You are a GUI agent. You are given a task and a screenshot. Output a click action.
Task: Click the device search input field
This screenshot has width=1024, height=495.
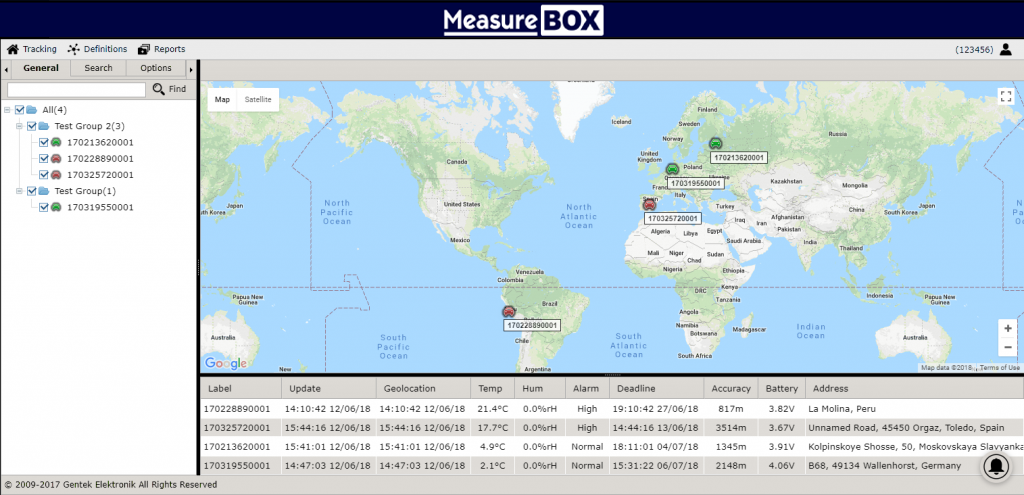point(76,90)
